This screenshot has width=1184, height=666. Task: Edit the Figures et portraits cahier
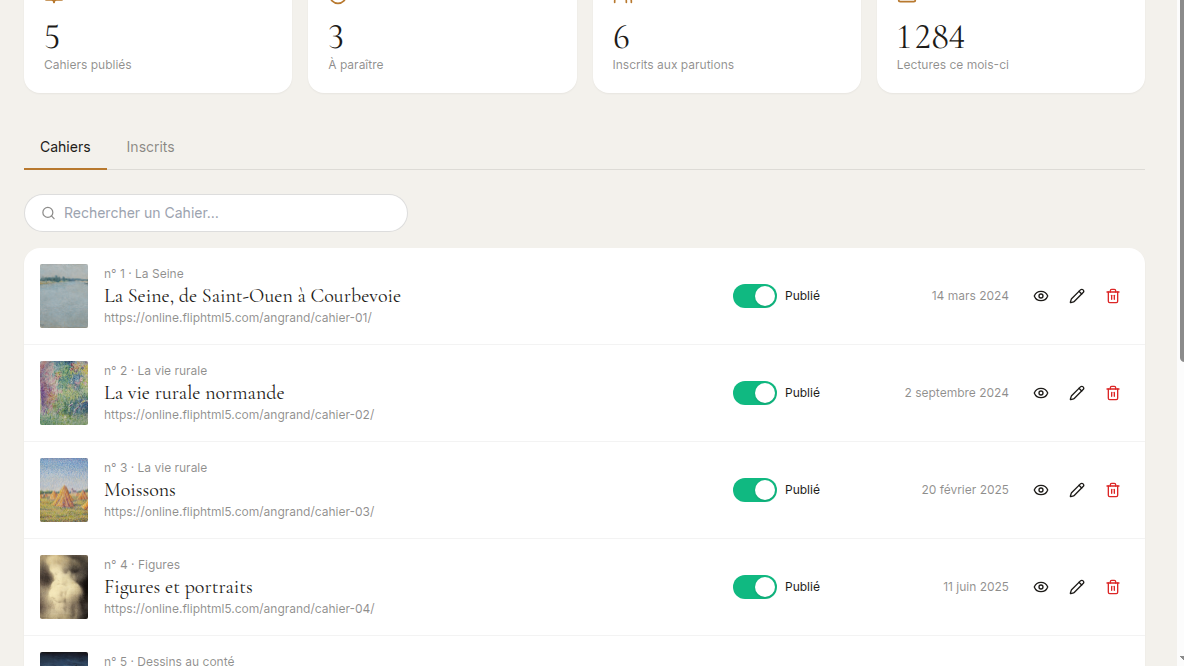tap(1077, 587)
